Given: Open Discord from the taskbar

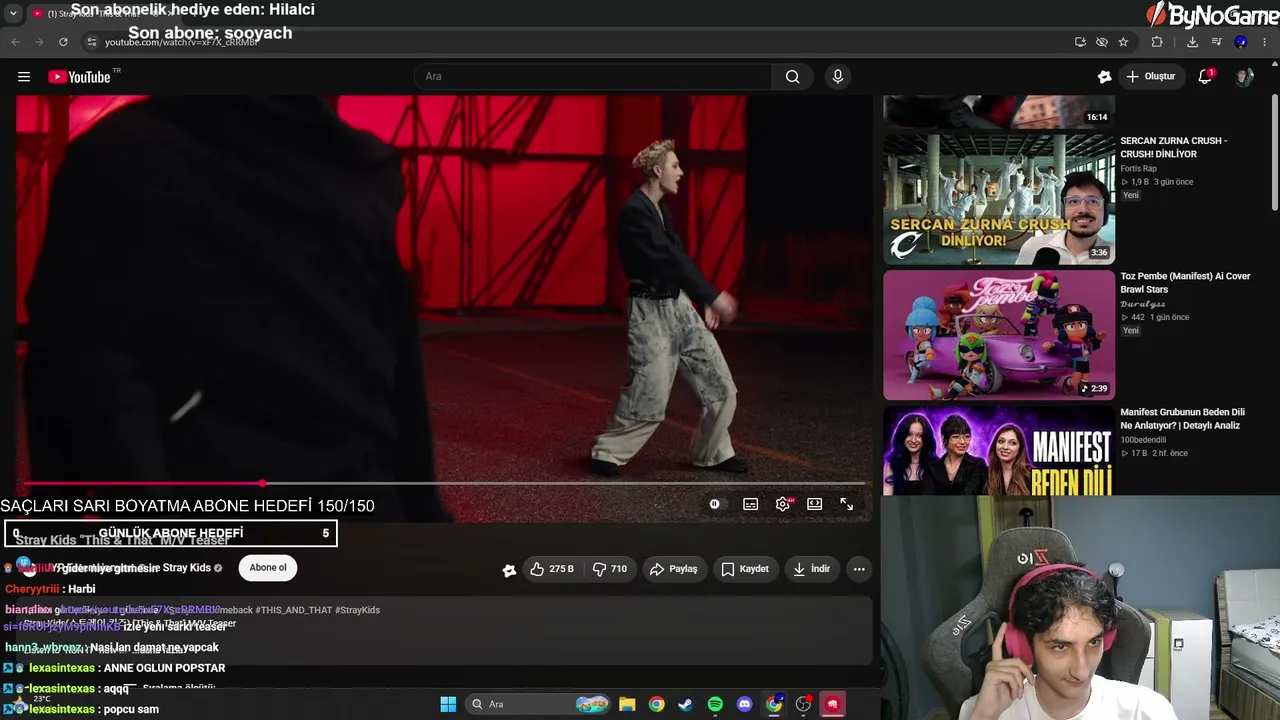Looking at the screenshot, I should 744,704.
